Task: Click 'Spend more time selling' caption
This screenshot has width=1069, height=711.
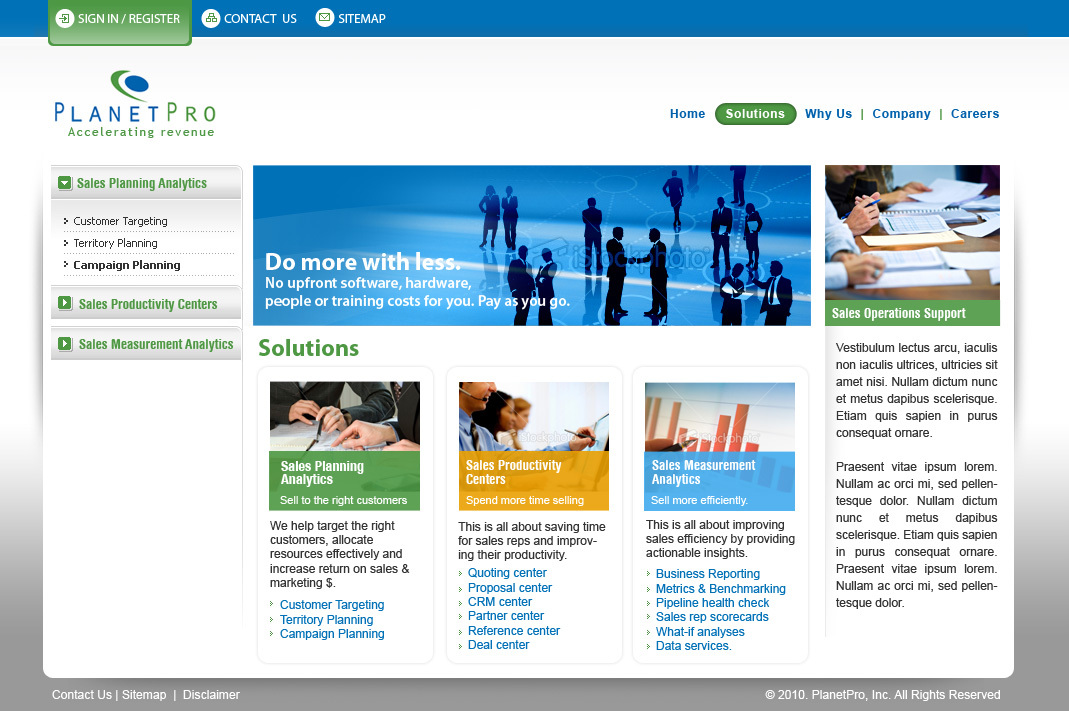Action: tap(525, 500)
